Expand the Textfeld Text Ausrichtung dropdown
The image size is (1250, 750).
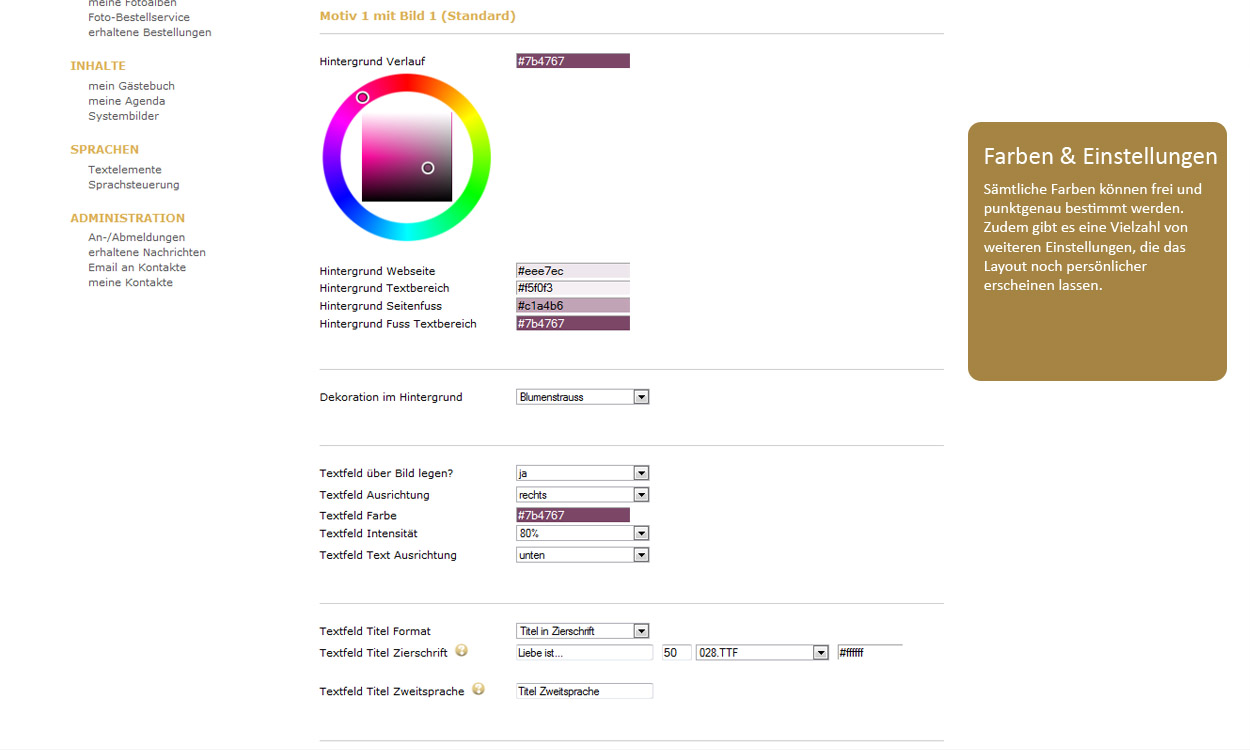pyautogui.click(x=582, y=555)
